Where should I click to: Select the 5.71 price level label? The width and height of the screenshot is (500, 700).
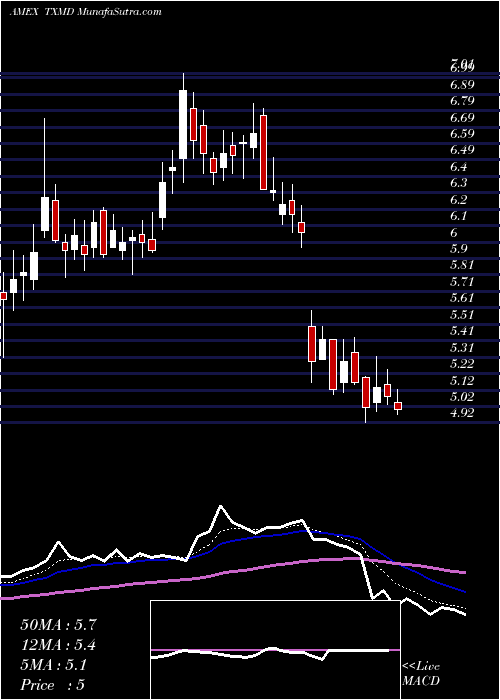462,282
